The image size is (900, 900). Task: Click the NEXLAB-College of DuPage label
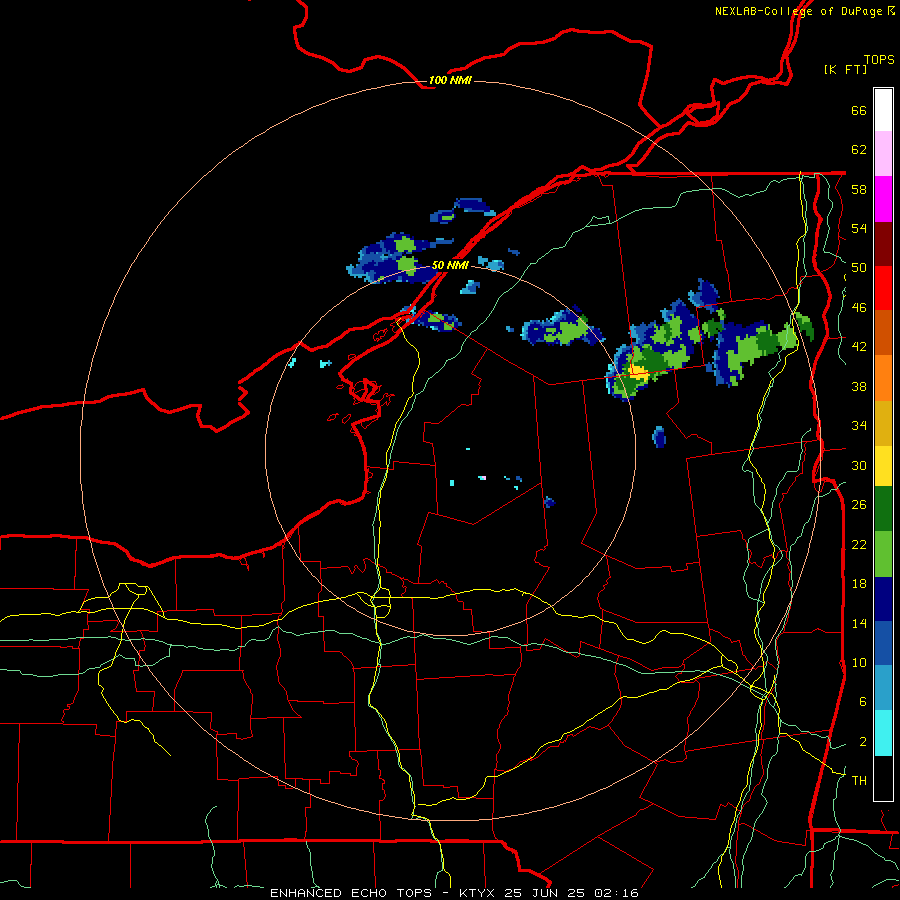click(800, 11)
